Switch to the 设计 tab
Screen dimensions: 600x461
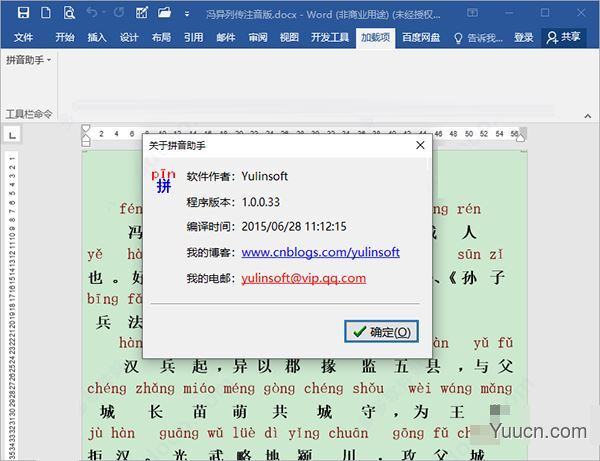pos(129,37)
